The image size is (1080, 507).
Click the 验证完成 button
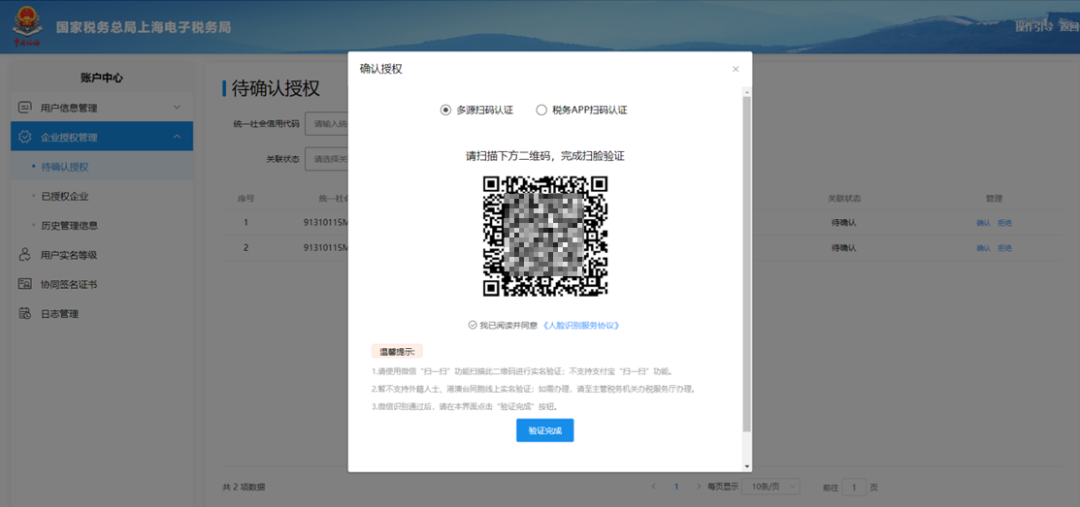pos(545,430)
